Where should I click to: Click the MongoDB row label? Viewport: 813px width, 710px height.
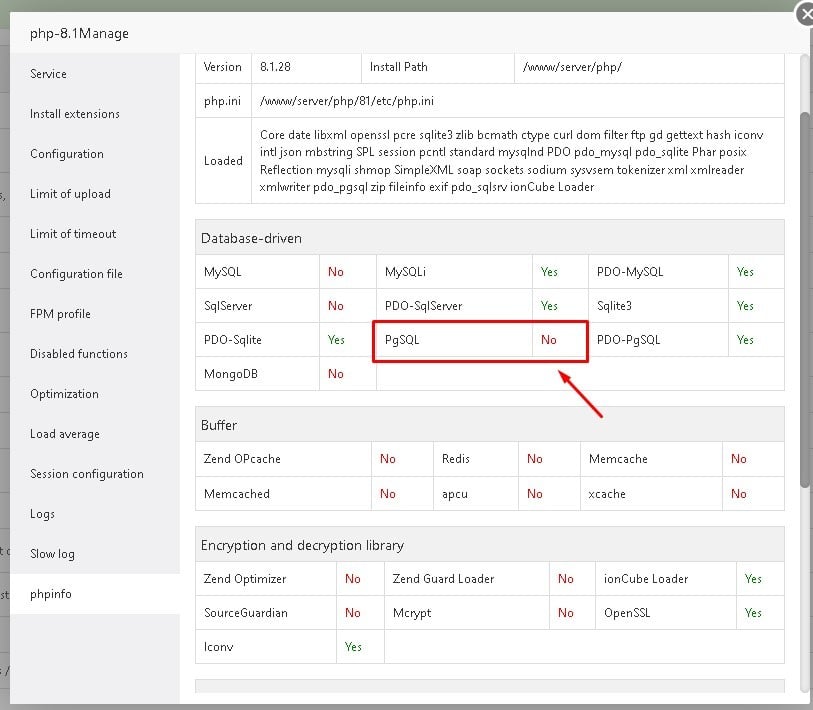coord(229,374)
